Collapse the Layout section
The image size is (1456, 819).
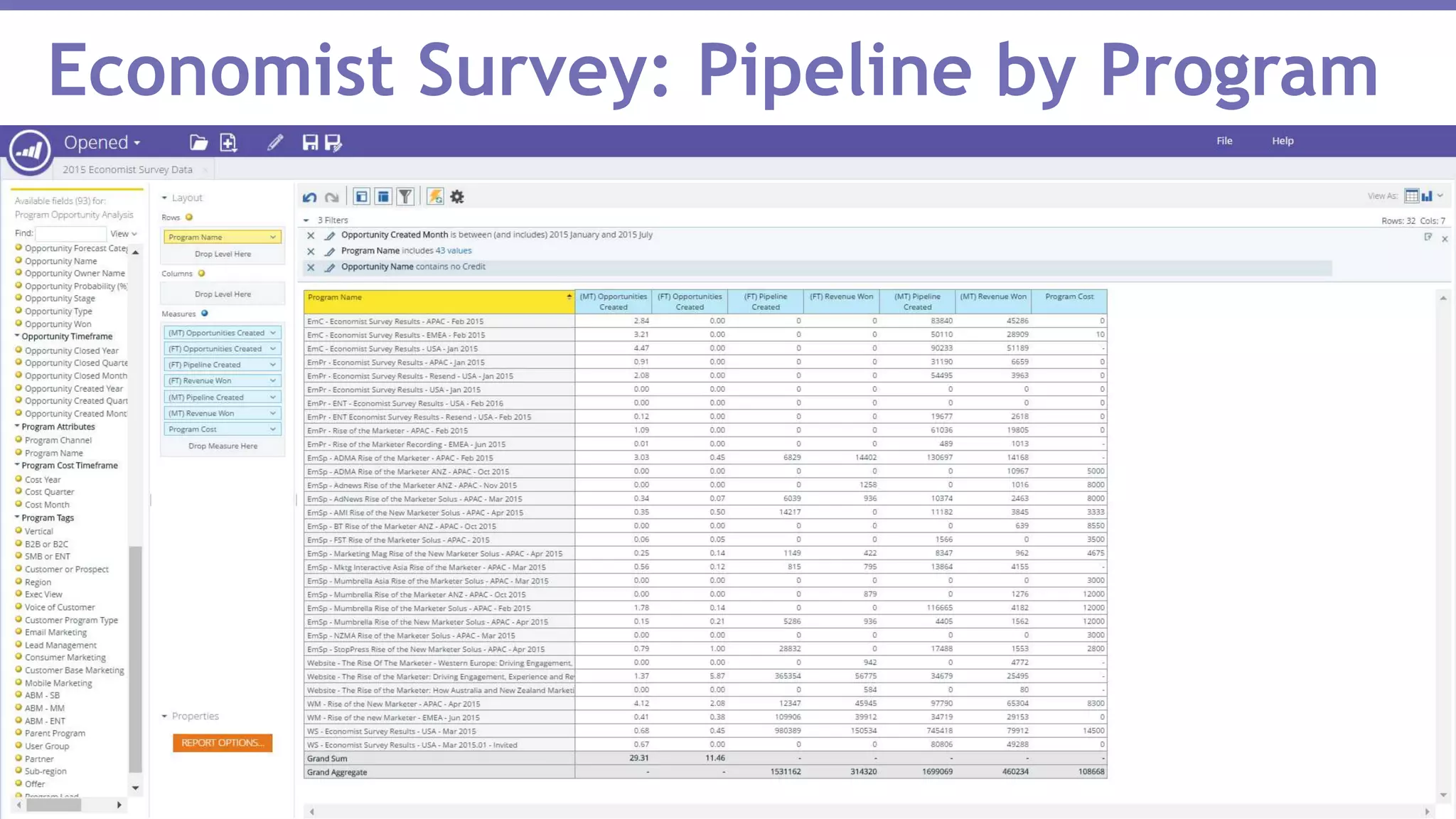[x=164, y=198]
